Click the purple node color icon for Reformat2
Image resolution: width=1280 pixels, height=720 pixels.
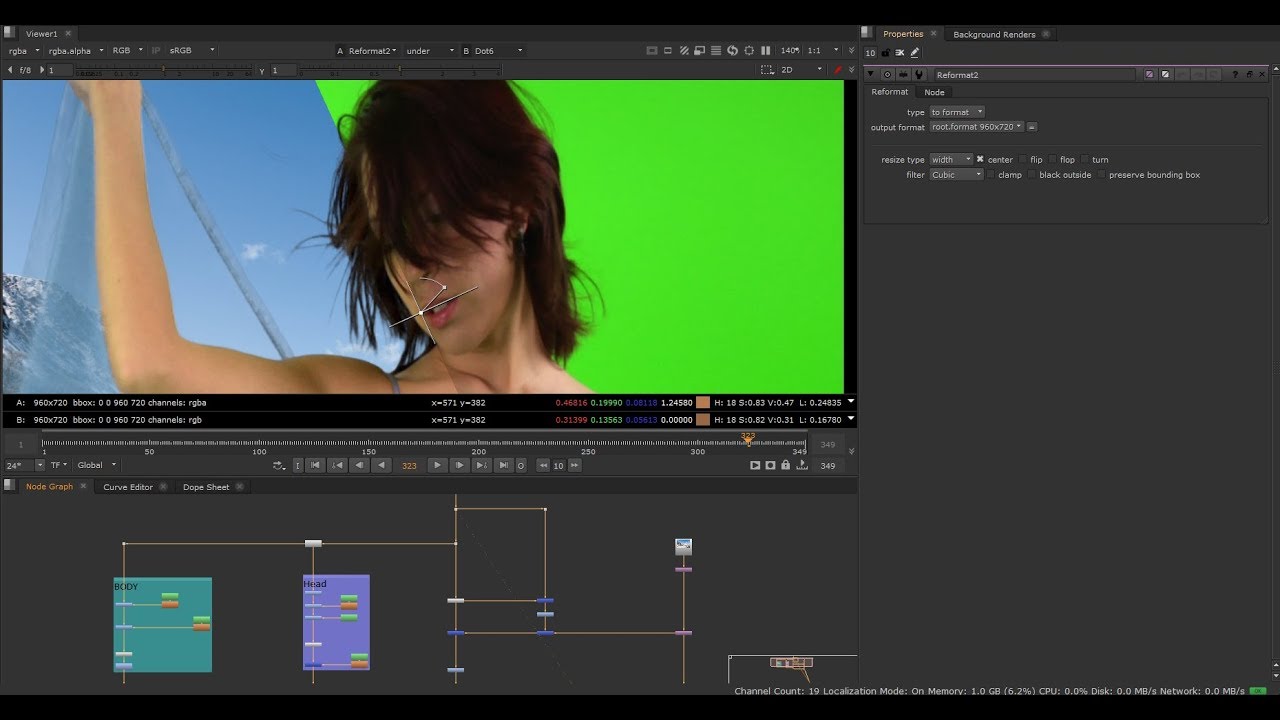pos(1150,75)
